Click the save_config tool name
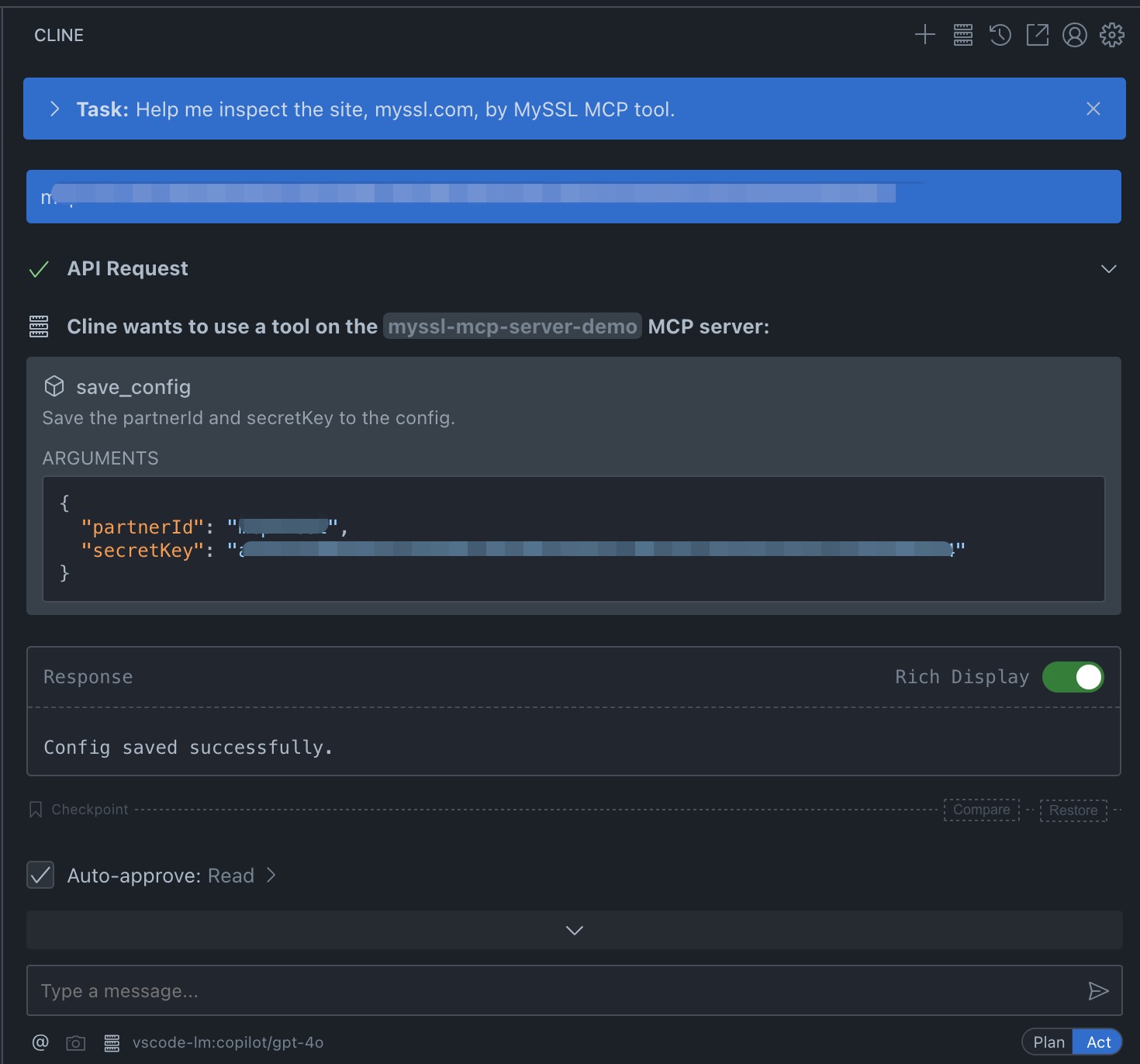This screenshot has height=1064, width=1140. coord(133,386)
